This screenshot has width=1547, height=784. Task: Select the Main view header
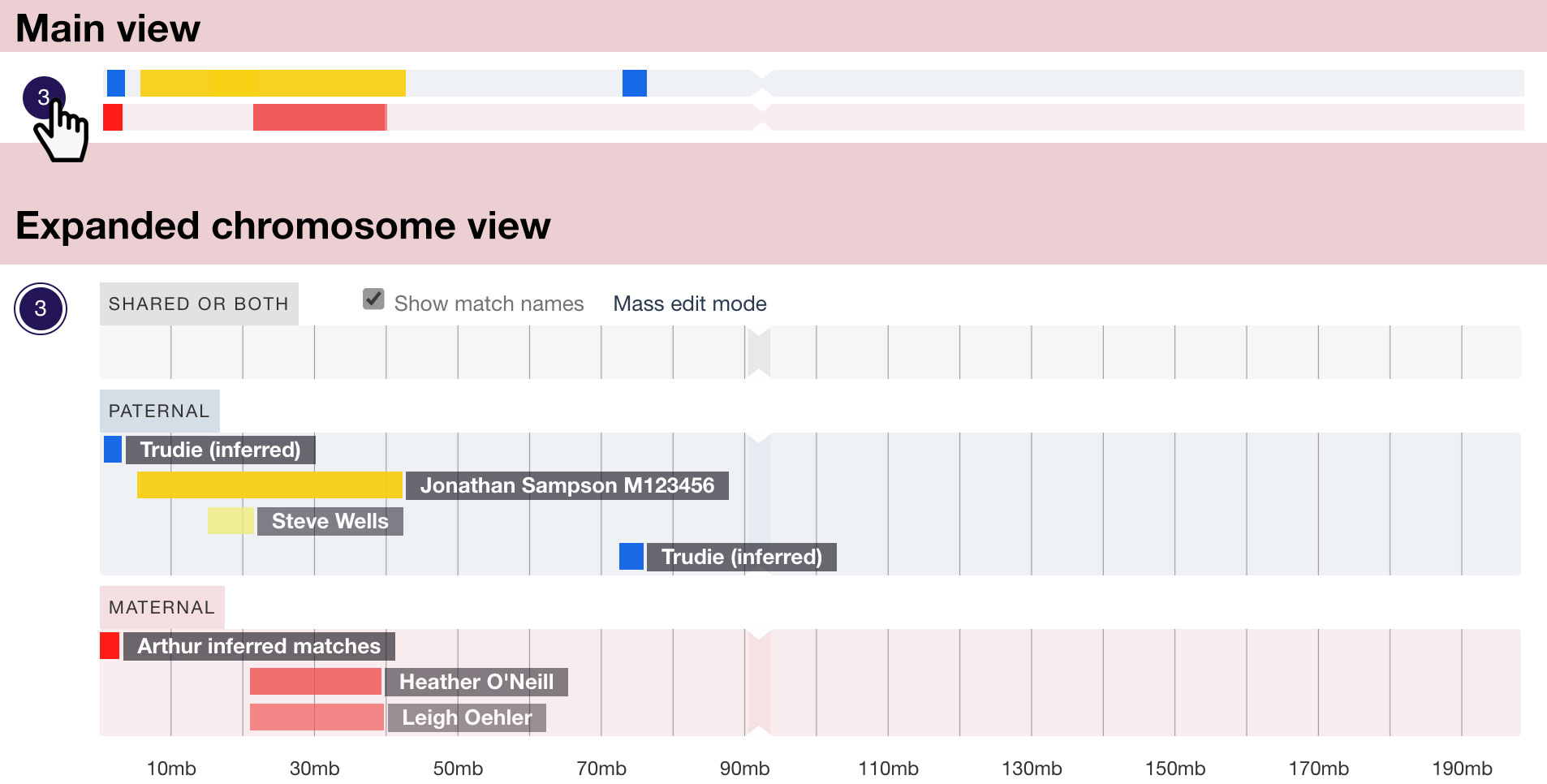106,27
